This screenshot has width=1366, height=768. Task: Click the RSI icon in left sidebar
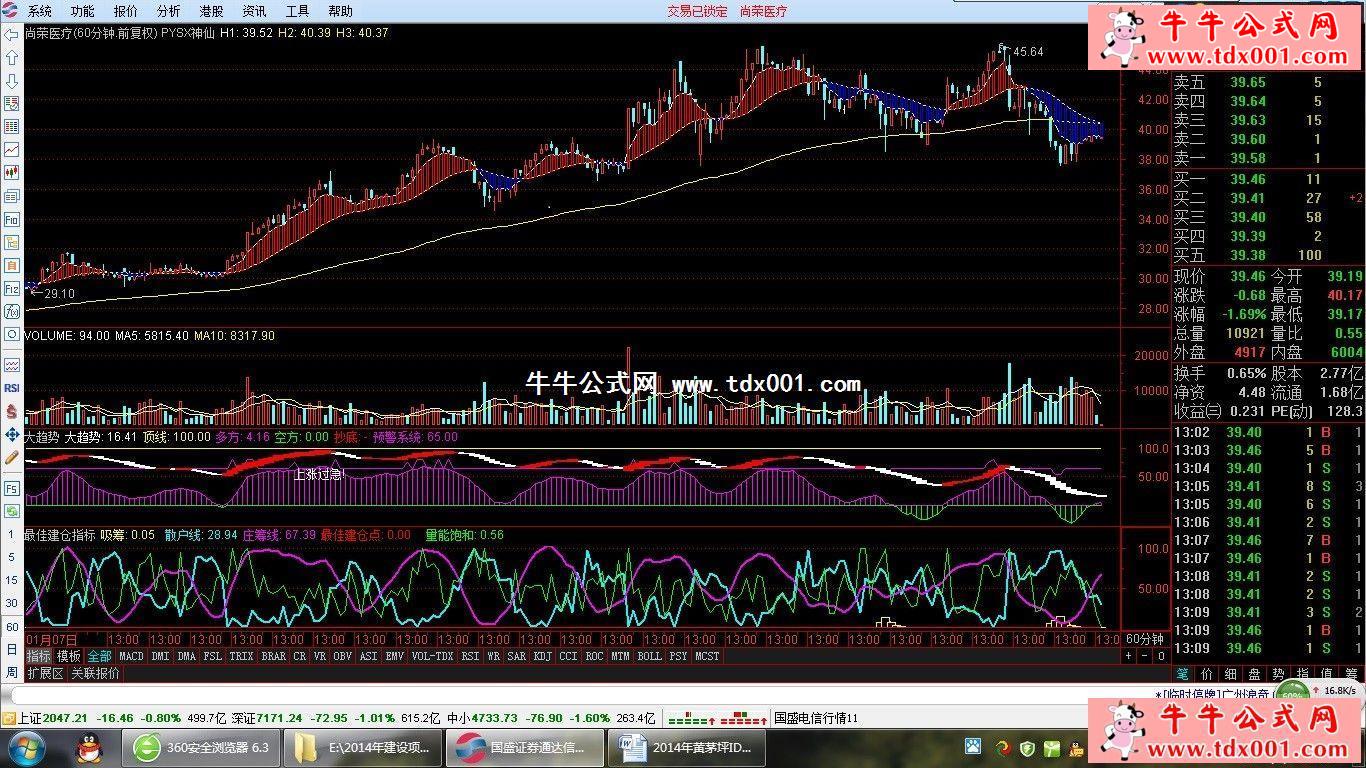click(12, 388)
